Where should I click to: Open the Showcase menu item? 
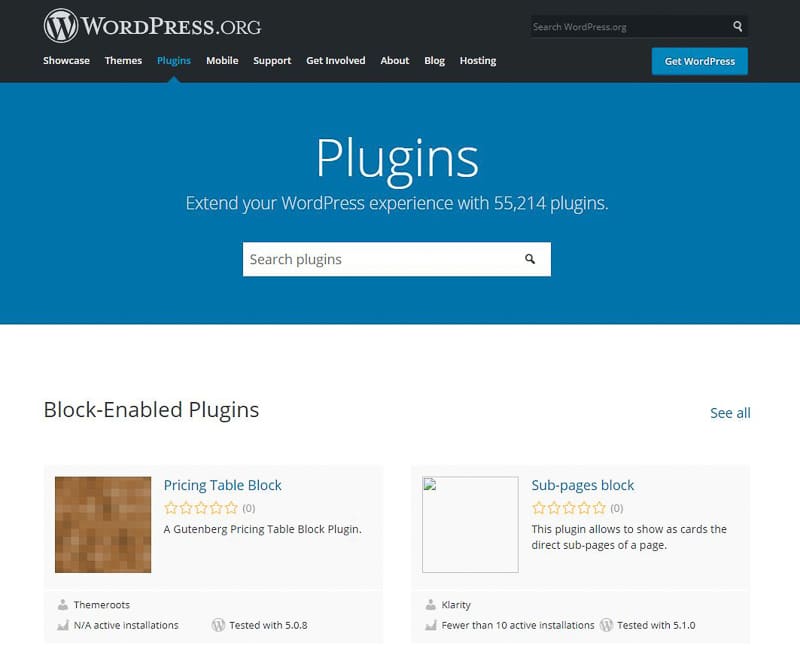click(66, 61)
